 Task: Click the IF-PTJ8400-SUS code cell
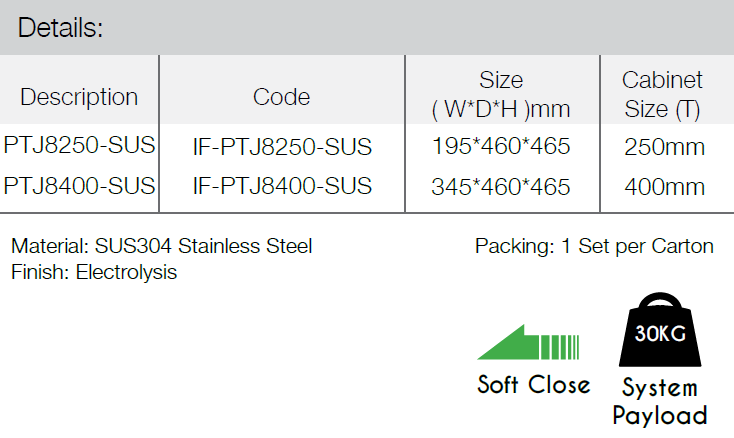282,186
